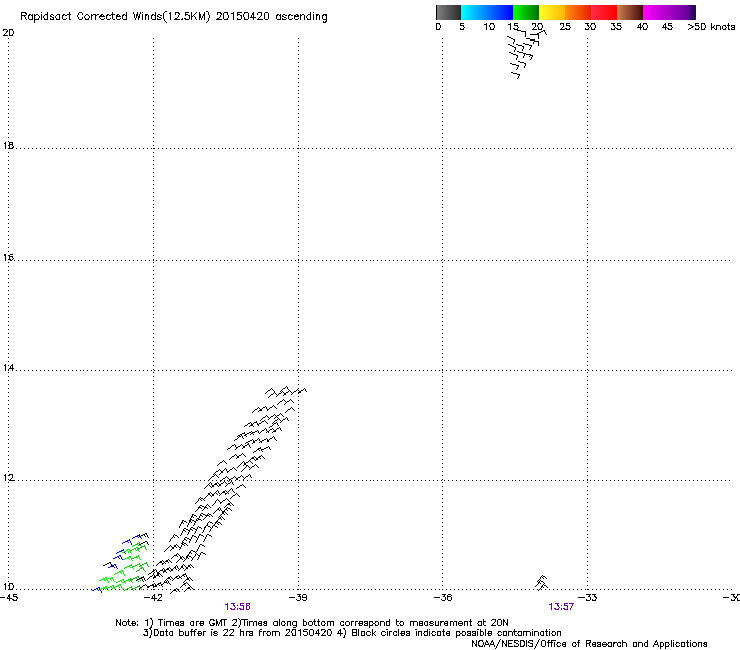
Task: Click the cyan-blue 5-15 knots legend segment
Action: [x=487, y=12]
